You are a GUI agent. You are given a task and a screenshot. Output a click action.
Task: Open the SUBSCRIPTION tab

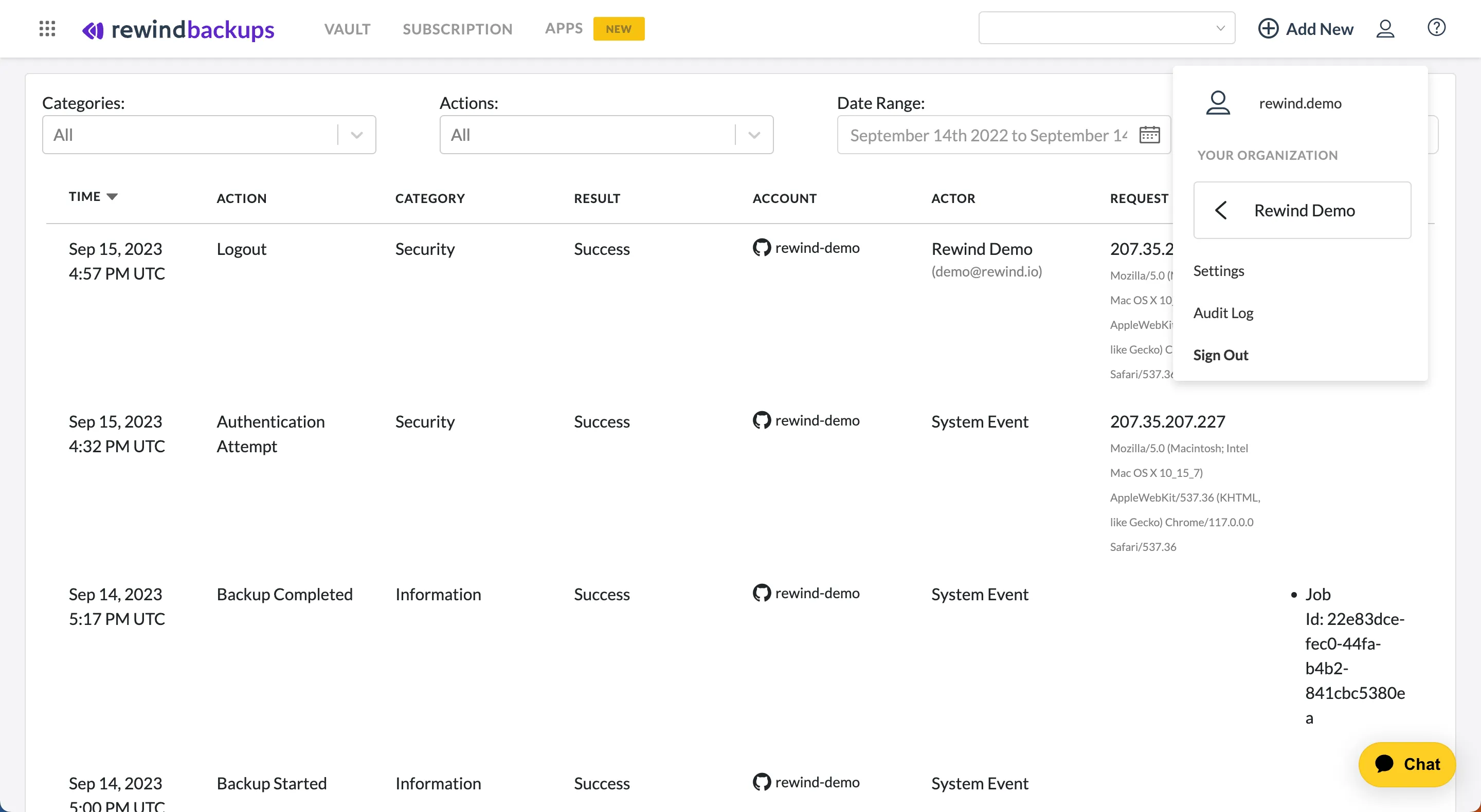(457, 29)
